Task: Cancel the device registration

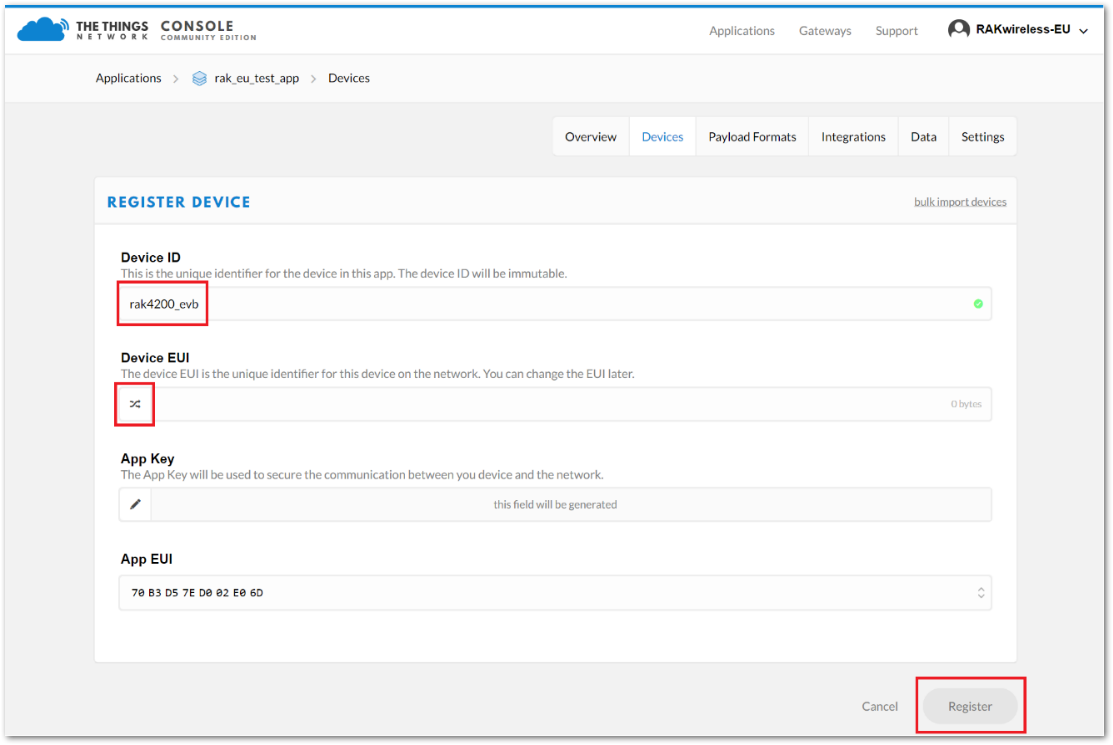Action: point(879,706)
